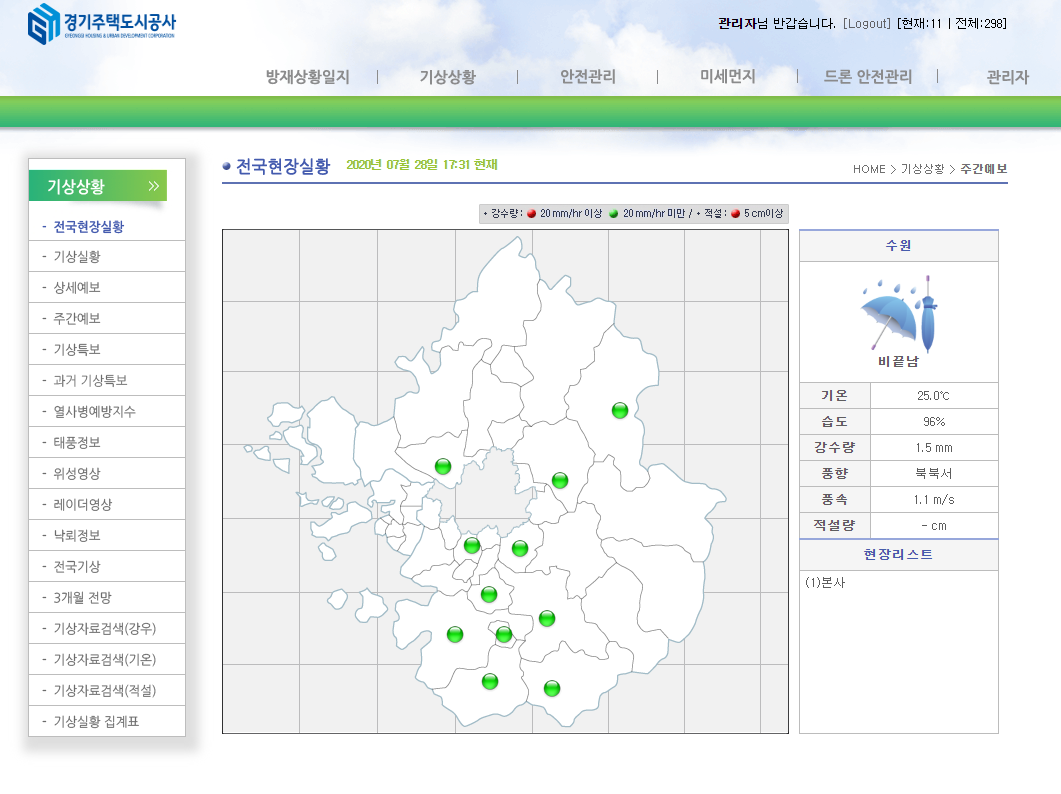Click the 경기주택도시공사 logo
Screen dimensions: 1061x794
101,24
